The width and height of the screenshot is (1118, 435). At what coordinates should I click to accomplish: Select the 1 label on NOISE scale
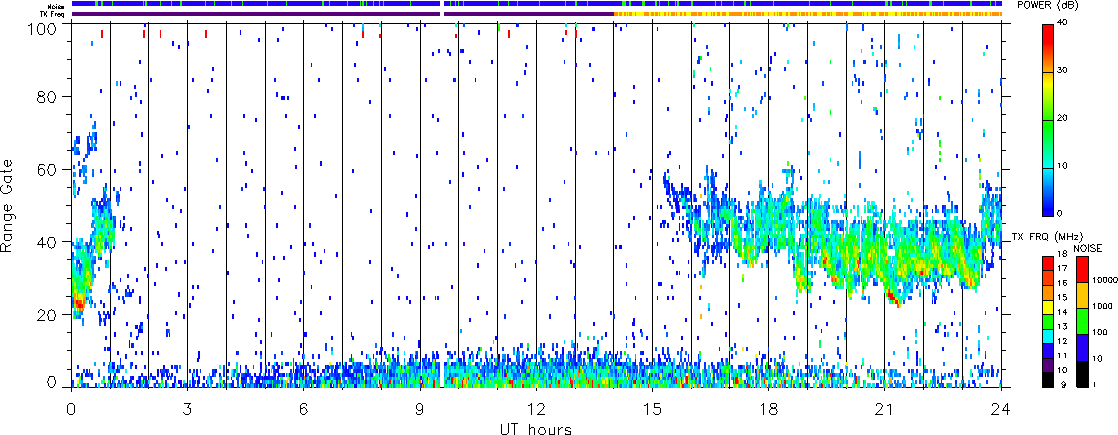coord(1093,384)
